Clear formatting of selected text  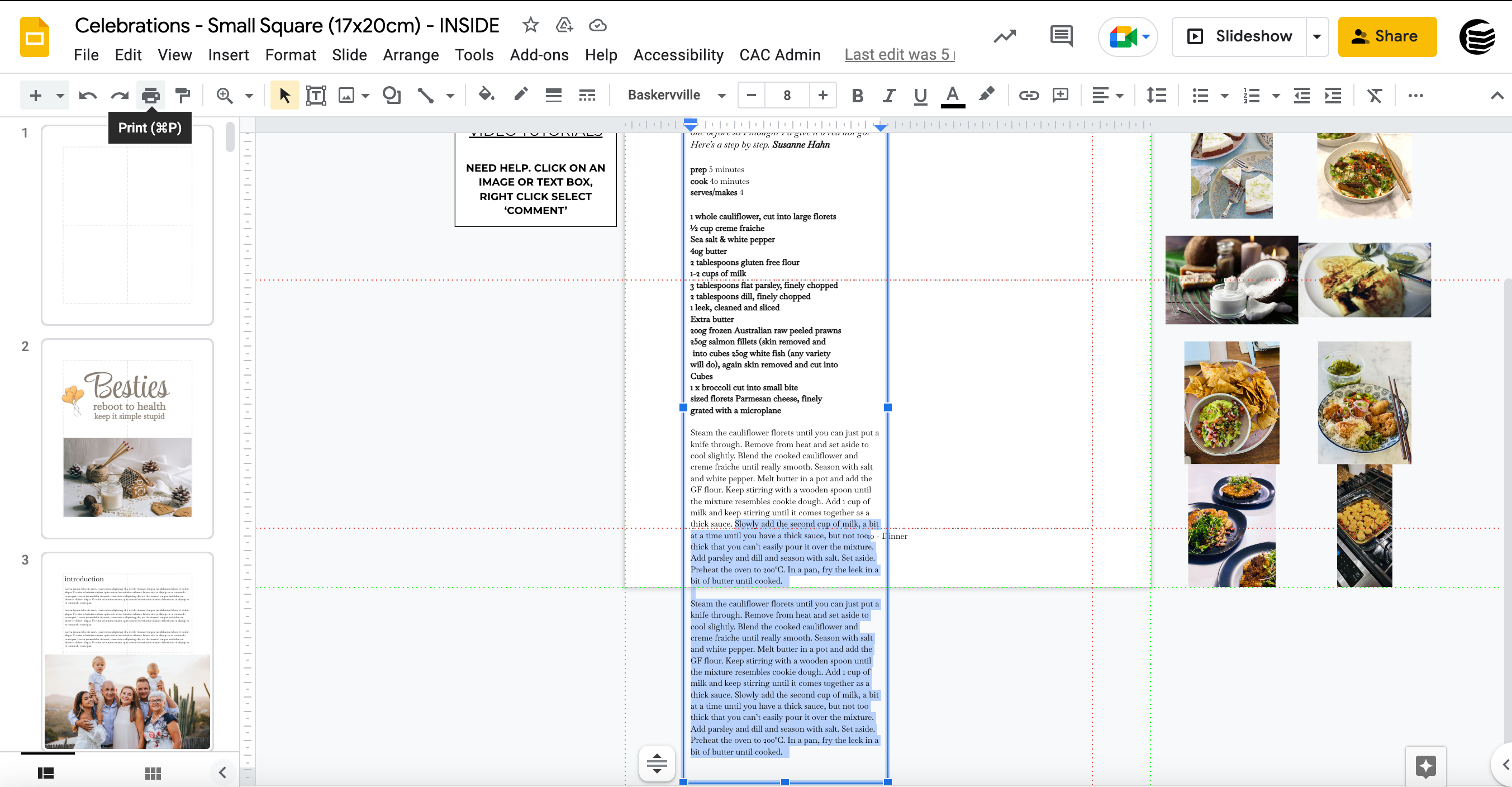pos(1373,94)
